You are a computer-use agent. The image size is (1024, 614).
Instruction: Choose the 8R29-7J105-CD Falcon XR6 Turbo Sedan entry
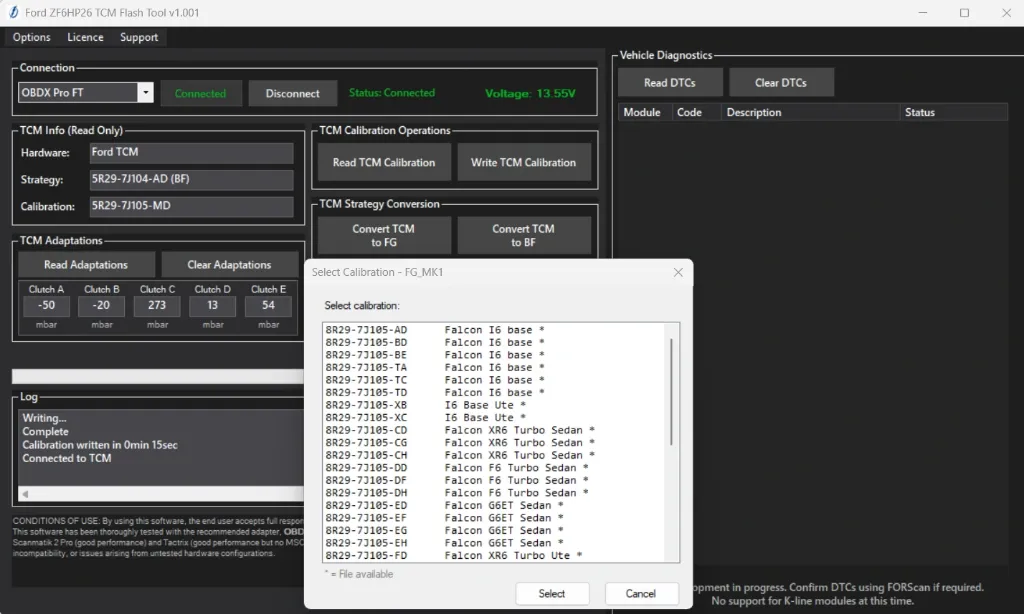point(450,430)
